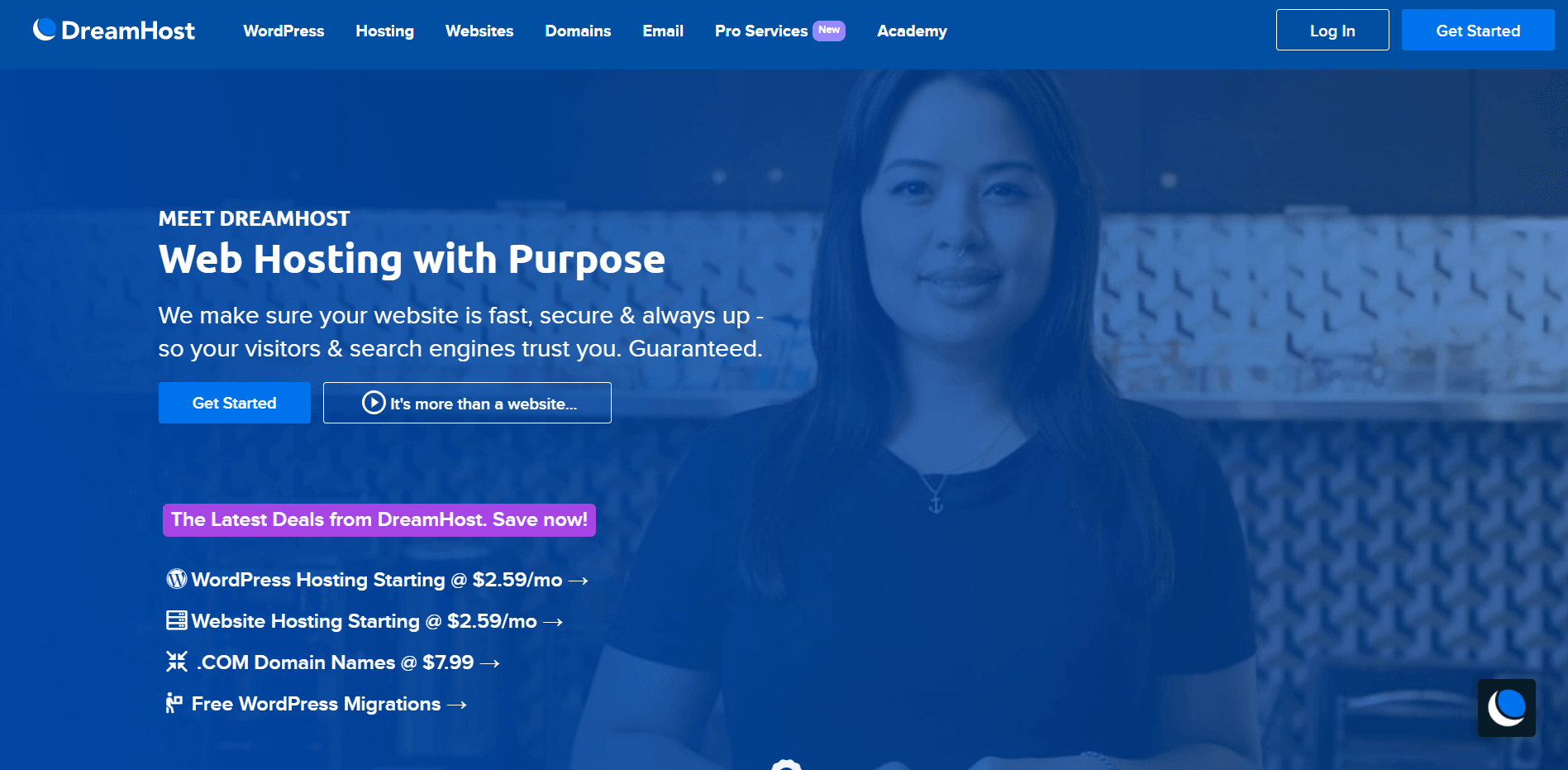The image size is (1568, 770).
Task: Click the play circle icon in video button
Action: click(x=374, y=403)
